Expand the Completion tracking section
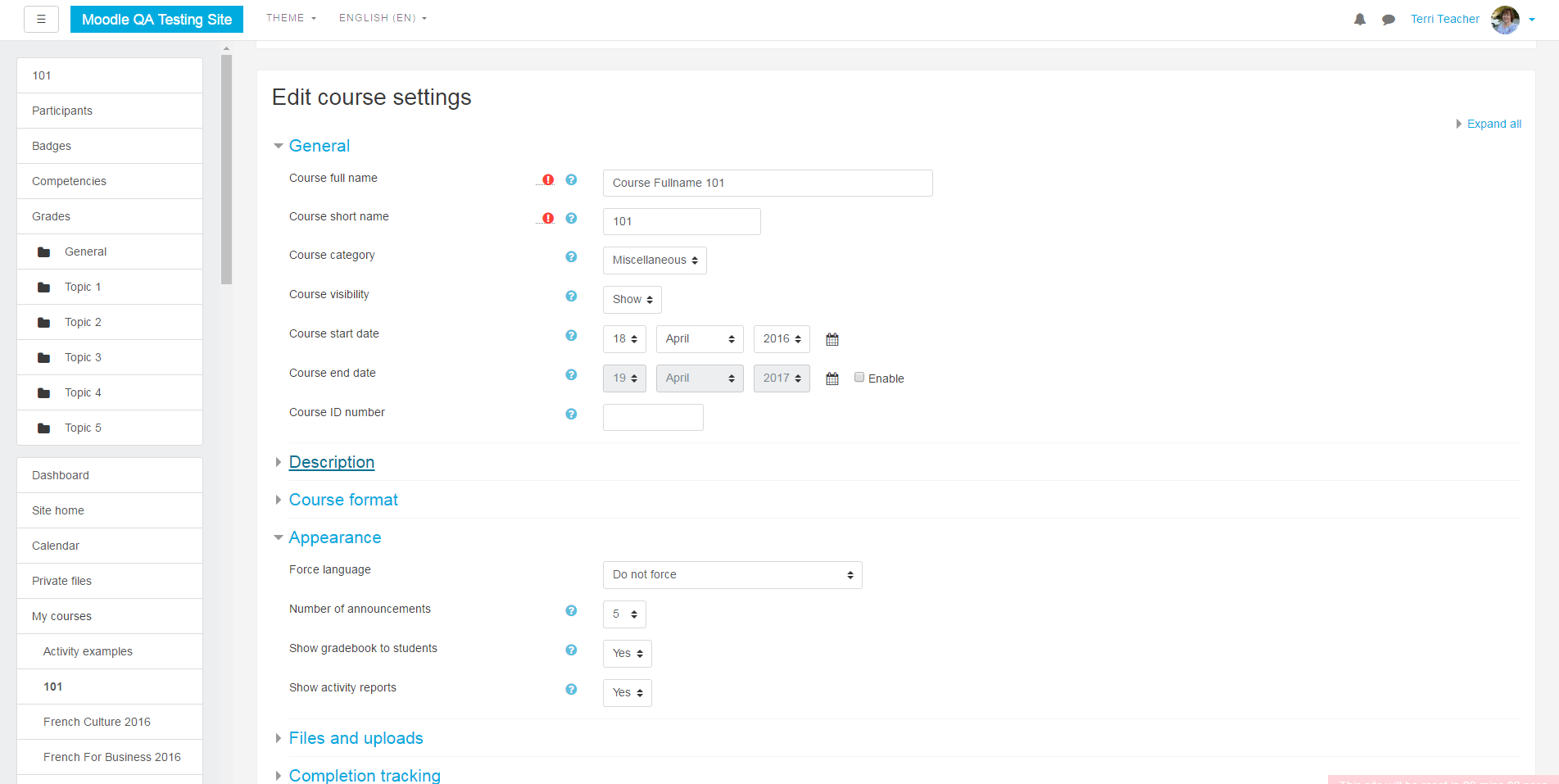This screenshot has width=1559, height=784. click(365, 775)
